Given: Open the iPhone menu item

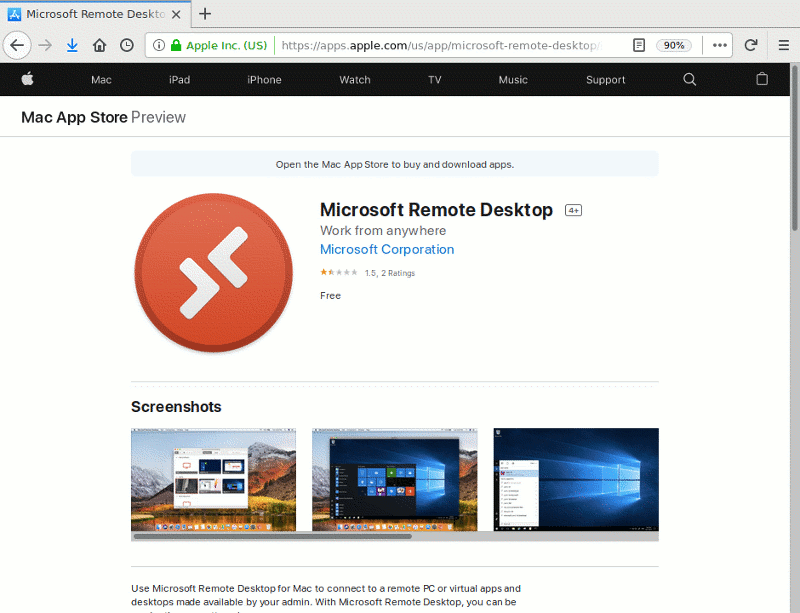Looking at the screenshot, I should 264,80.
